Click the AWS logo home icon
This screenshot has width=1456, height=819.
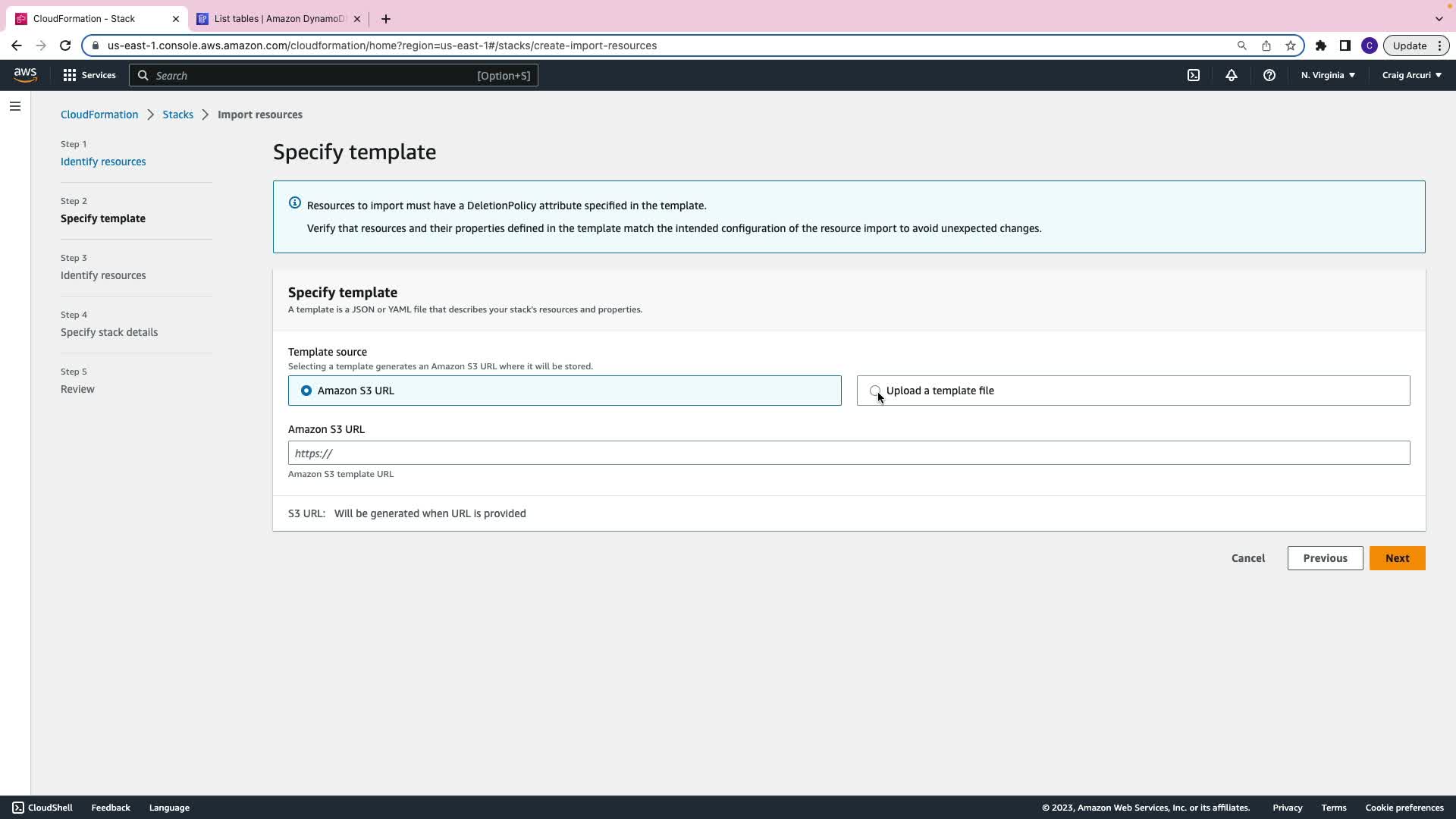pyautogui.click(x=25, y=74)
